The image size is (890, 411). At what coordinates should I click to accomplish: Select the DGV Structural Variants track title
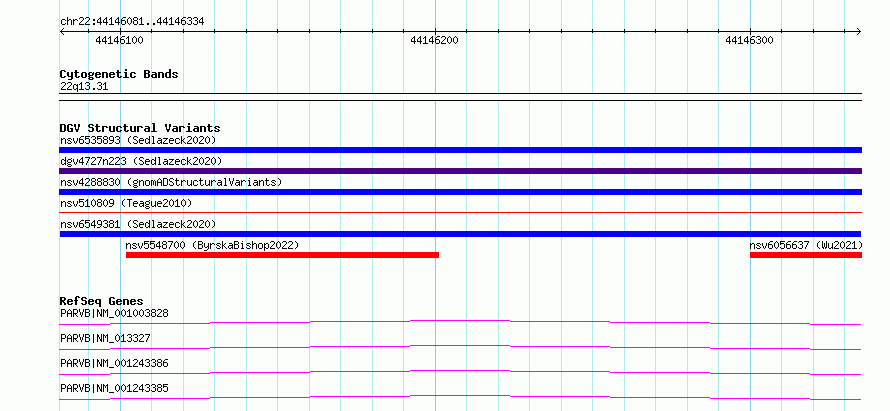(140, 128)
